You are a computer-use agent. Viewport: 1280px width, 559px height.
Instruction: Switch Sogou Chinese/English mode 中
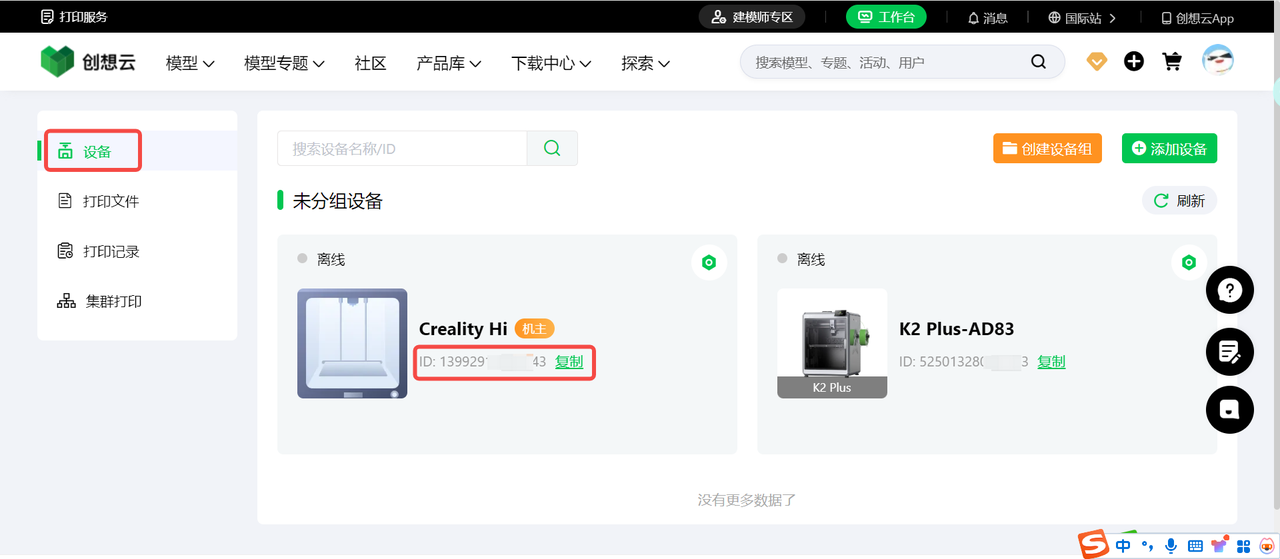click(1123, 546)
